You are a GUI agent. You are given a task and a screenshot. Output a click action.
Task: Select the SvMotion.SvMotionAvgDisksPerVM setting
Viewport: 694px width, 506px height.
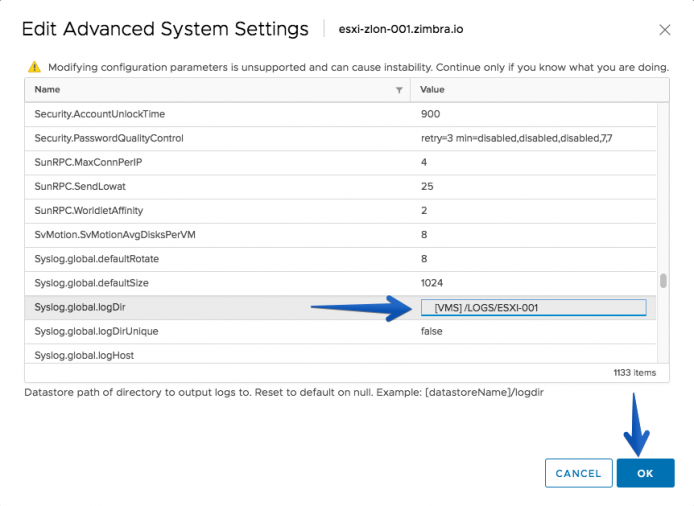[x=340, y=235]
